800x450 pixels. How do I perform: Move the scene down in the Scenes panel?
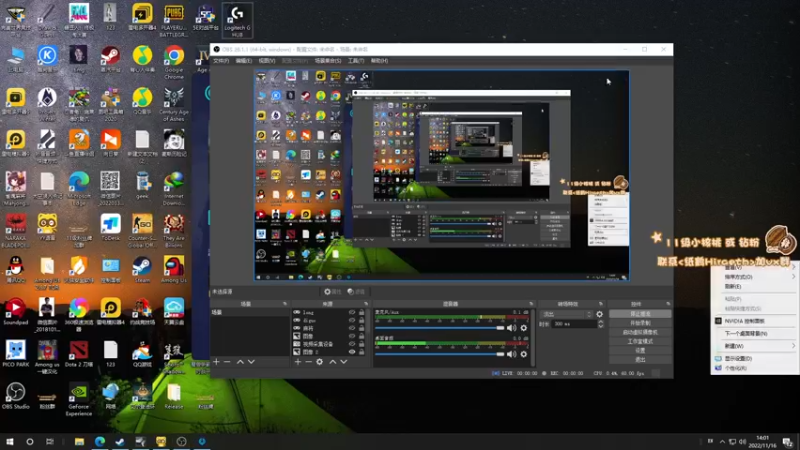point(251,362)
